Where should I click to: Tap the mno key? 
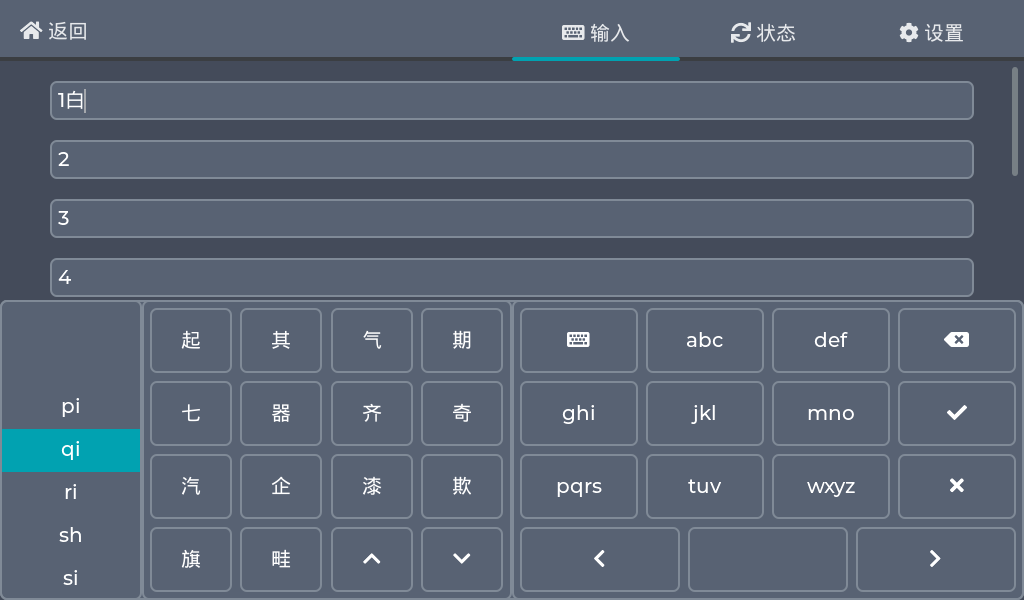[831, 413]
